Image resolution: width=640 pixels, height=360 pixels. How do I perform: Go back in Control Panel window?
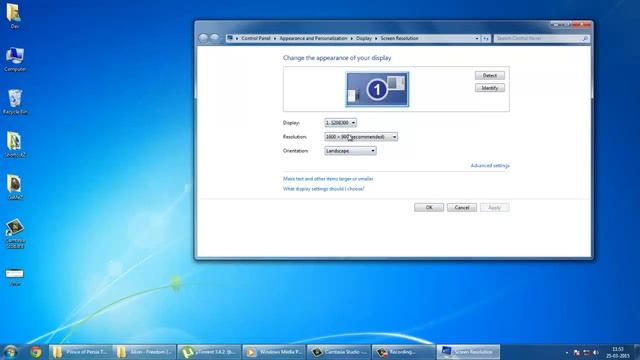point(203,38)
